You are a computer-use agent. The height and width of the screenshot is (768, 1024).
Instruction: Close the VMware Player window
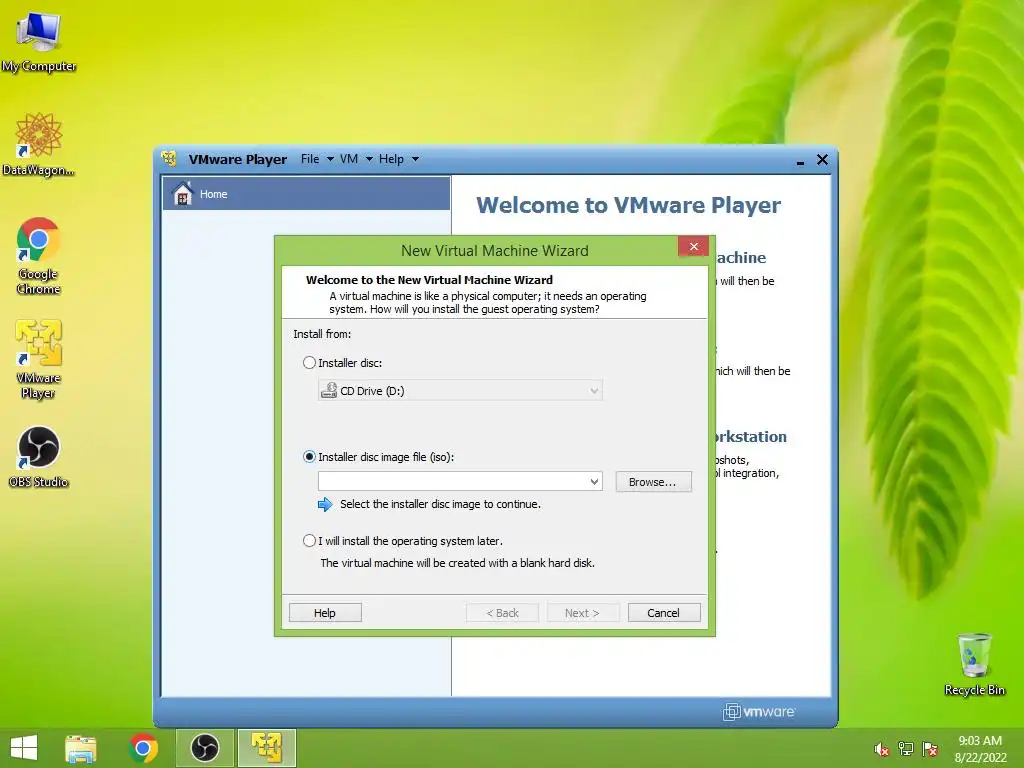tap(822, 159)
